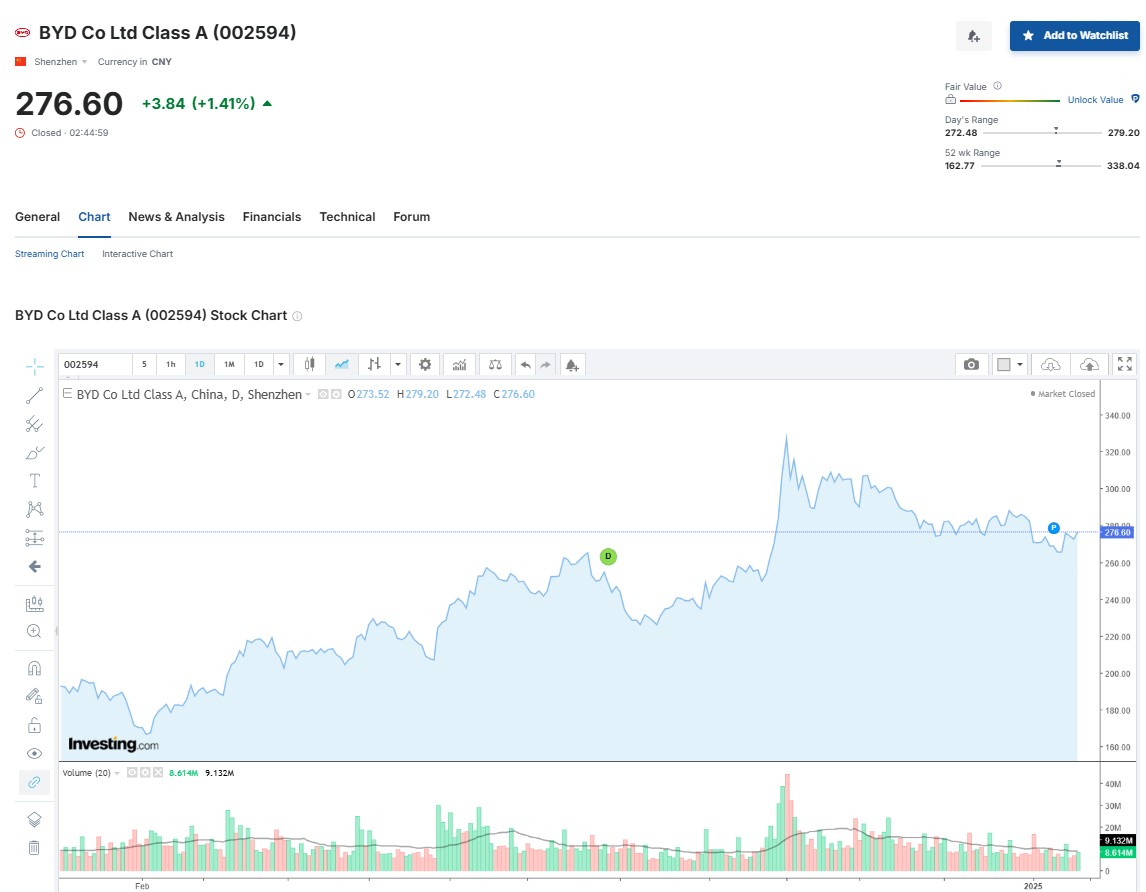Select the 1M interval
This screenshot has height=892, width=1146.
point(229,364)
